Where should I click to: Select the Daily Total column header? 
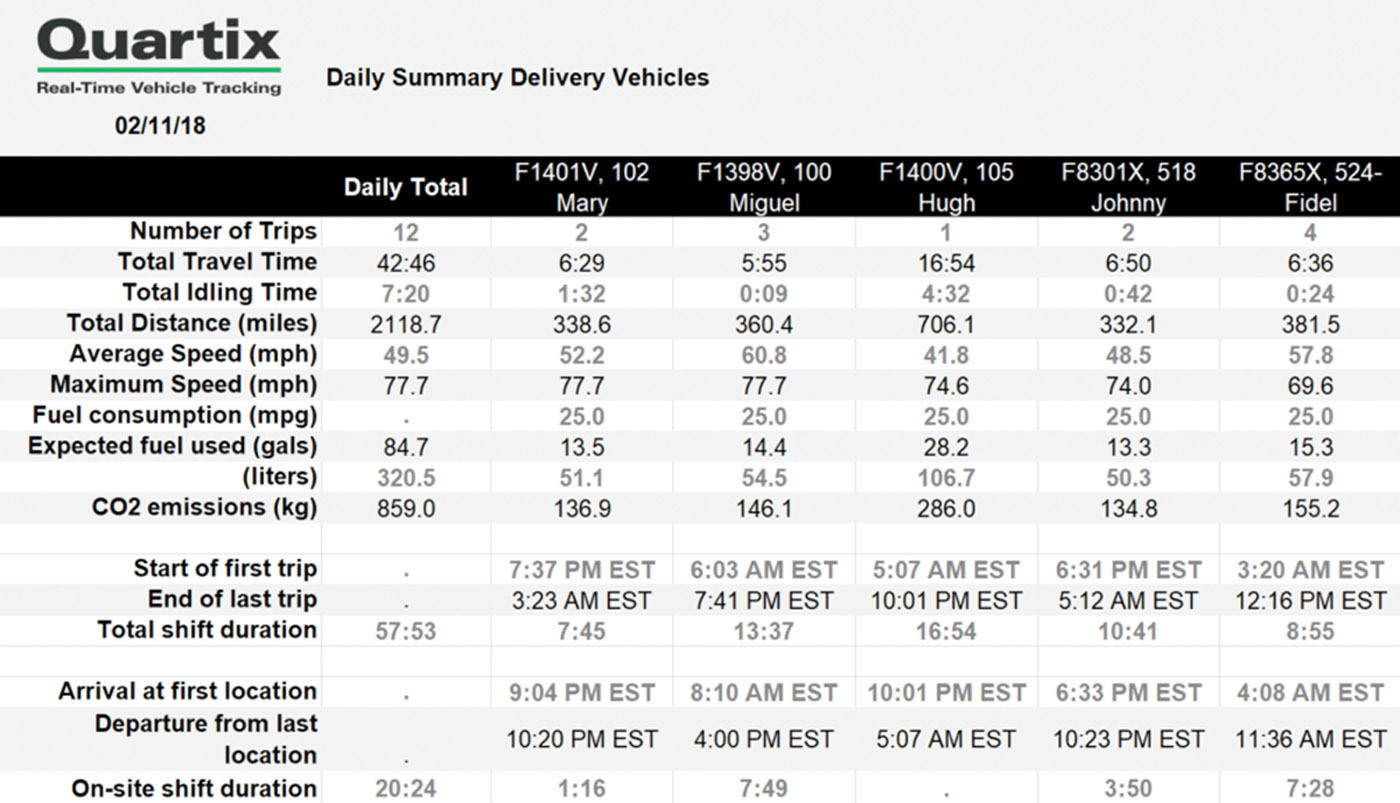(405, 187)
